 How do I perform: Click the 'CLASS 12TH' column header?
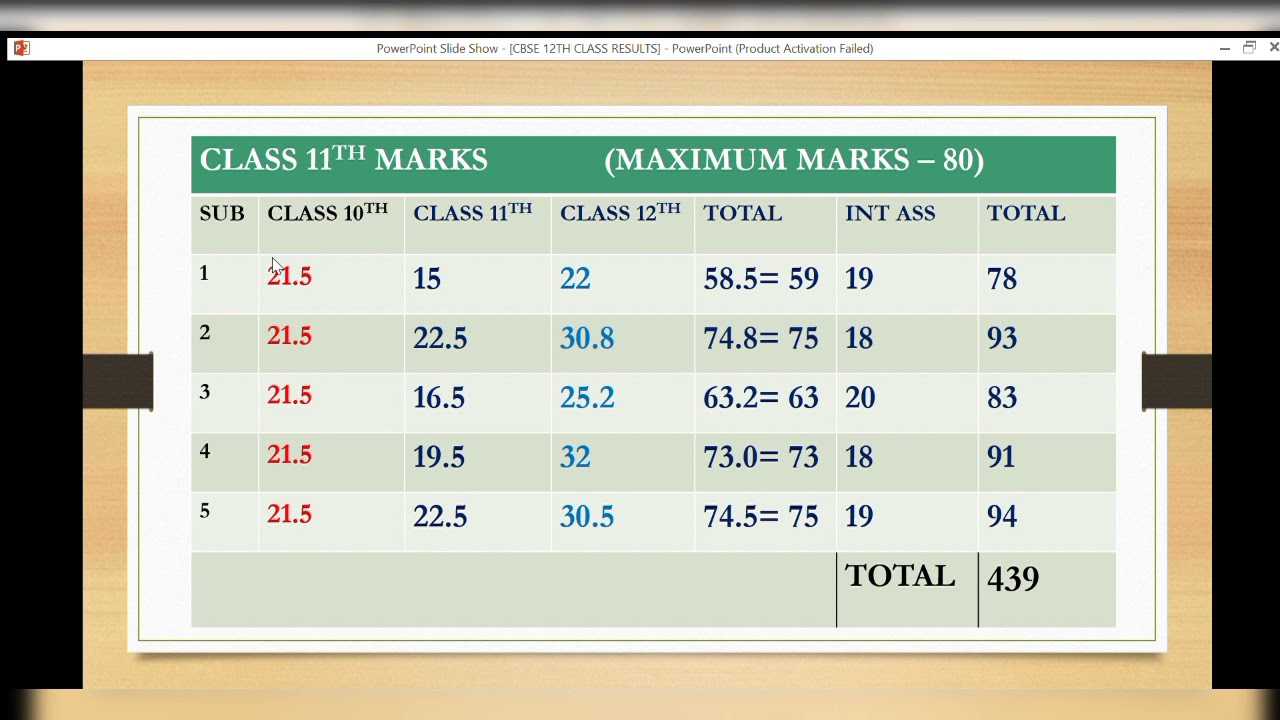(x=620, y=212)
